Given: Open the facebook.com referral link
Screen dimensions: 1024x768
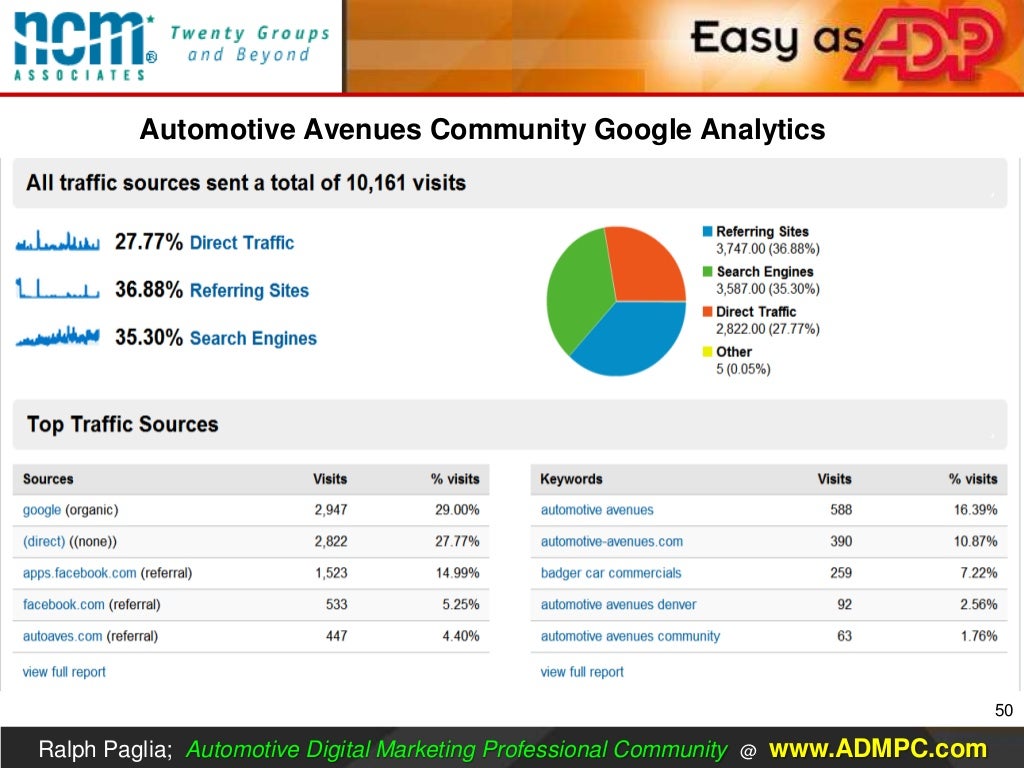Looking at the screenshot, I should coord(63,604).
